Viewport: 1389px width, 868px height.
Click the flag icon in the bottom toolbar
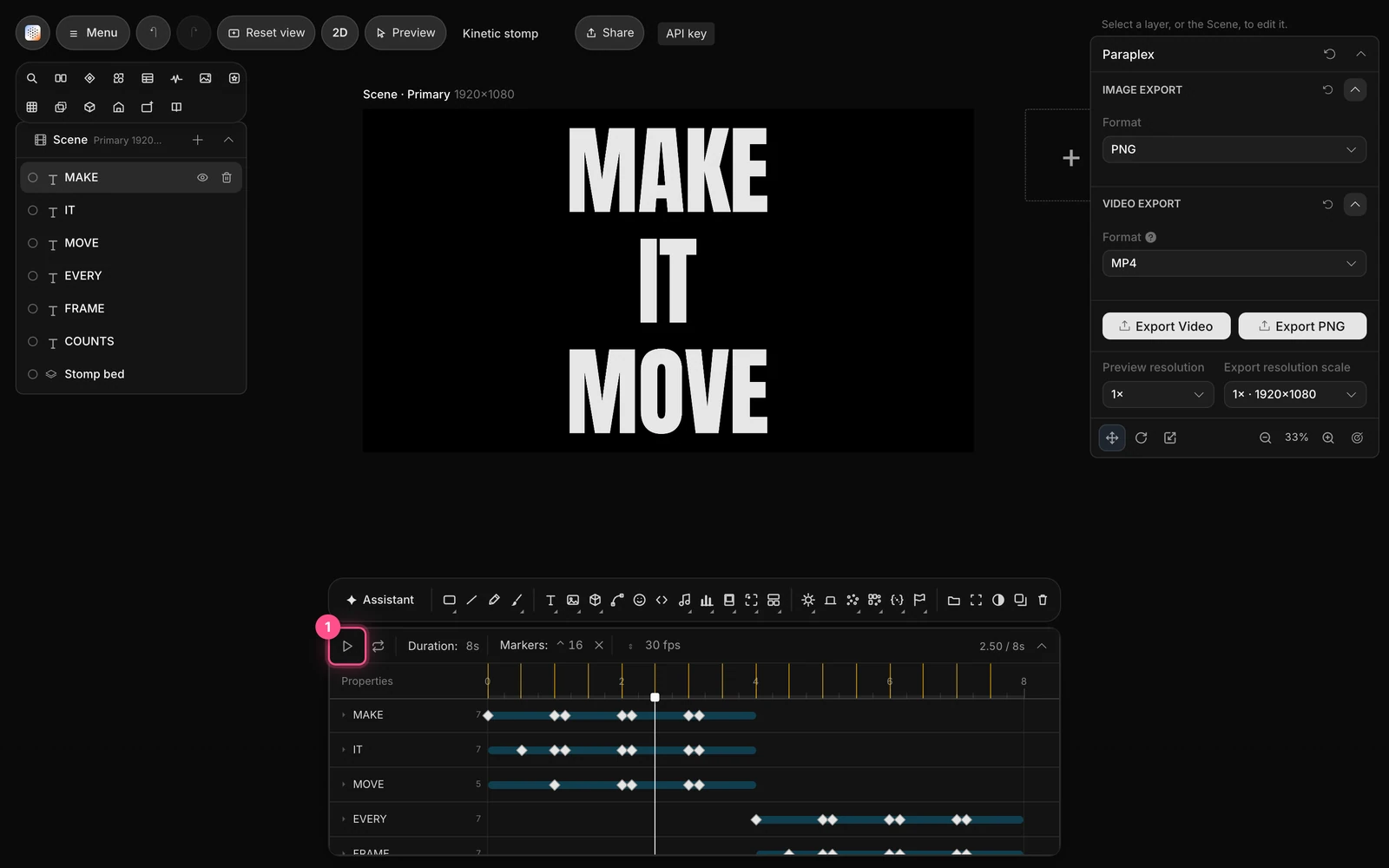point(919,600)
